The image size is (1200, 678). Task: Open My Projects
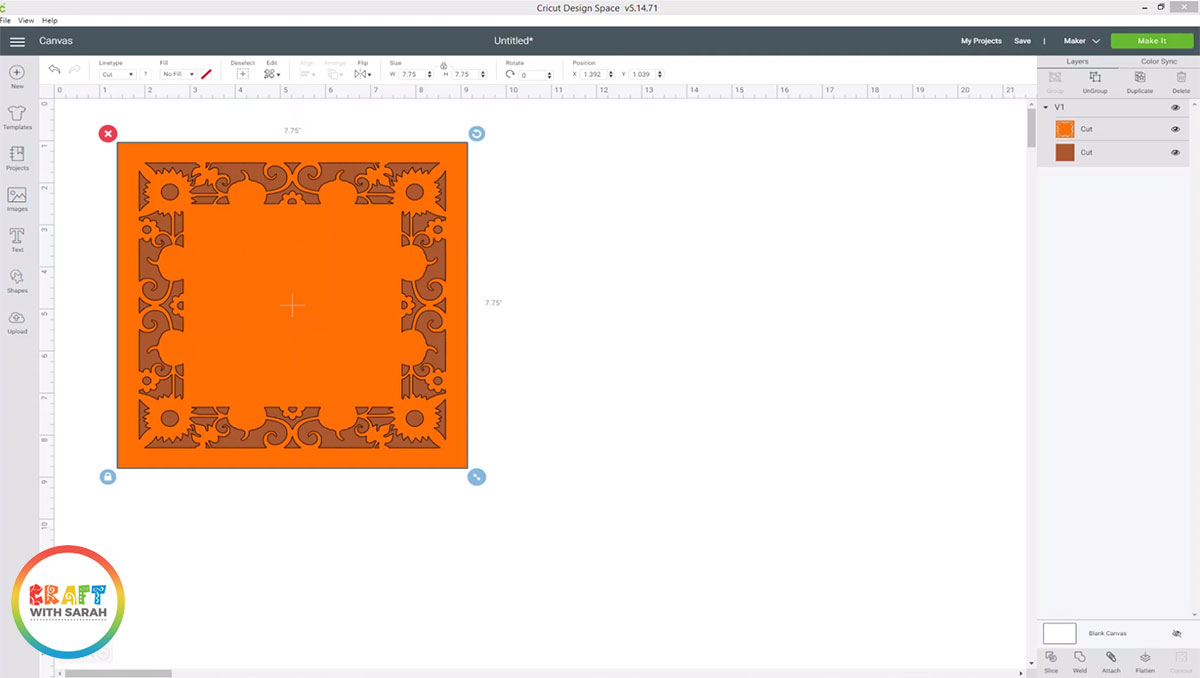pyautogui.click(x=980, y=41)
